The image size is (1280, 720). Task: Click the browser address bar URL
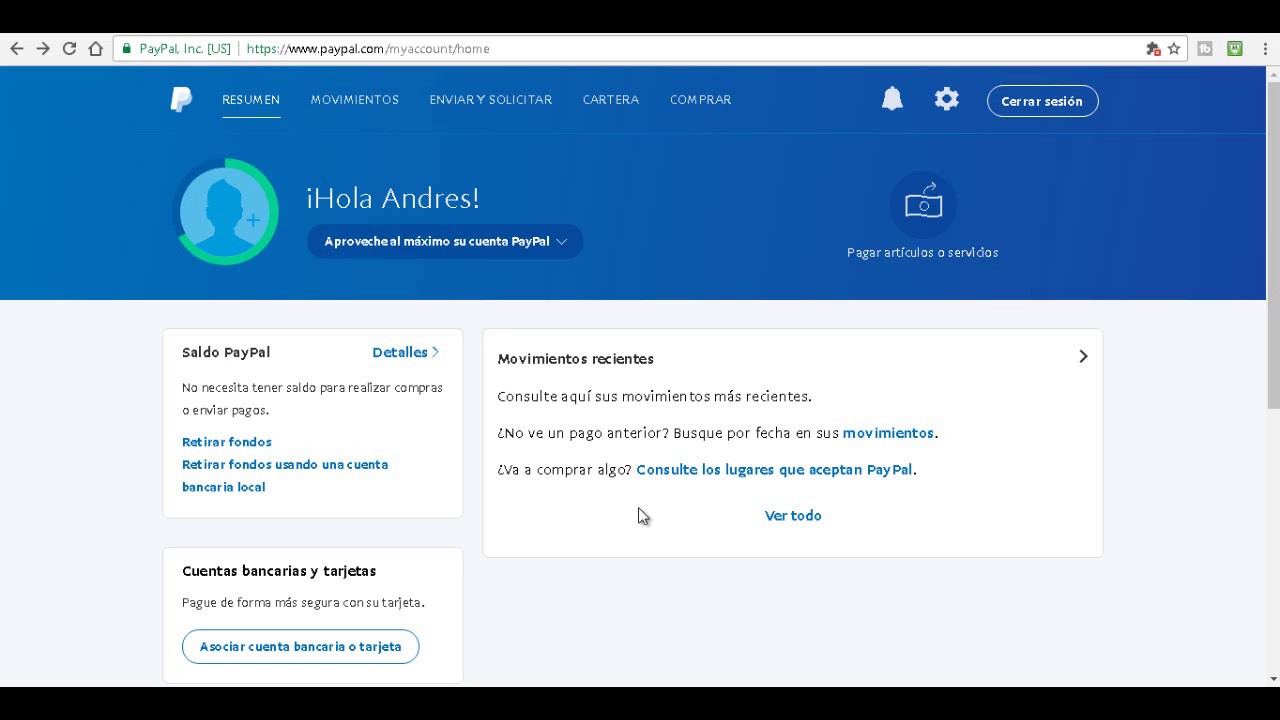(368, 48)
